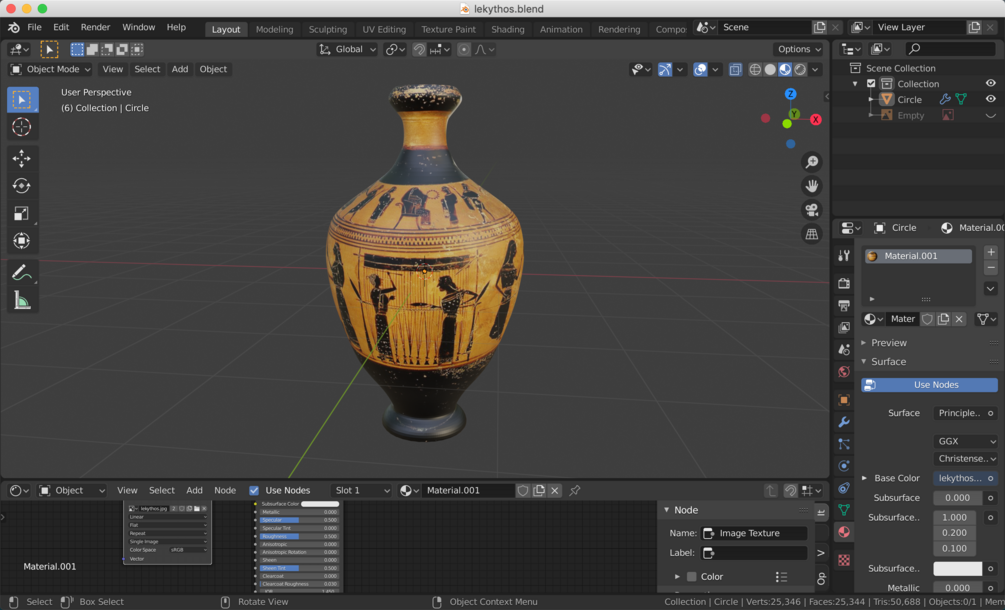Open the Render menu
The image size is (1005, 610).
click(96, 28)
